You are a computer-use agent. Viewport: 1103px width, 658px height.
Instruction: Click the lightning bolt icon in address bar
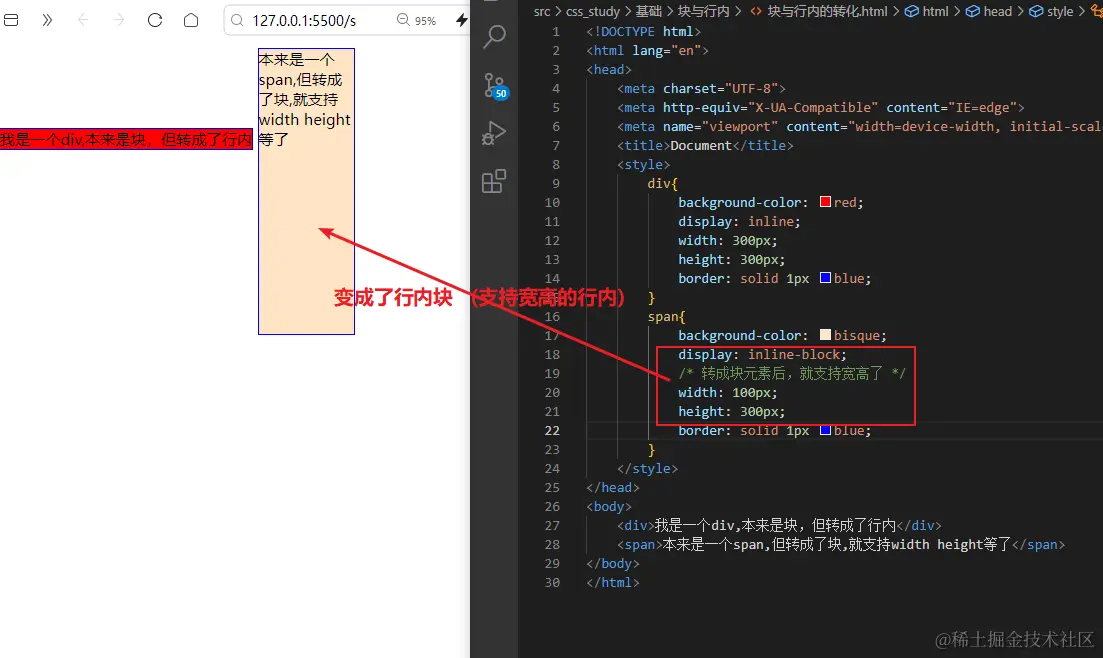click(461, 20)
